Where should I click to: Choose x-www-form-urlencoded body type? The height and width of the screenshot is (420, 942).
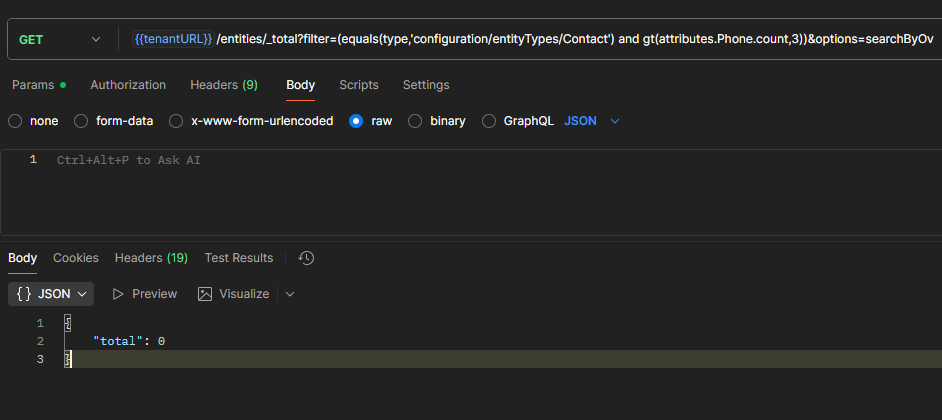tap(176, 121)
